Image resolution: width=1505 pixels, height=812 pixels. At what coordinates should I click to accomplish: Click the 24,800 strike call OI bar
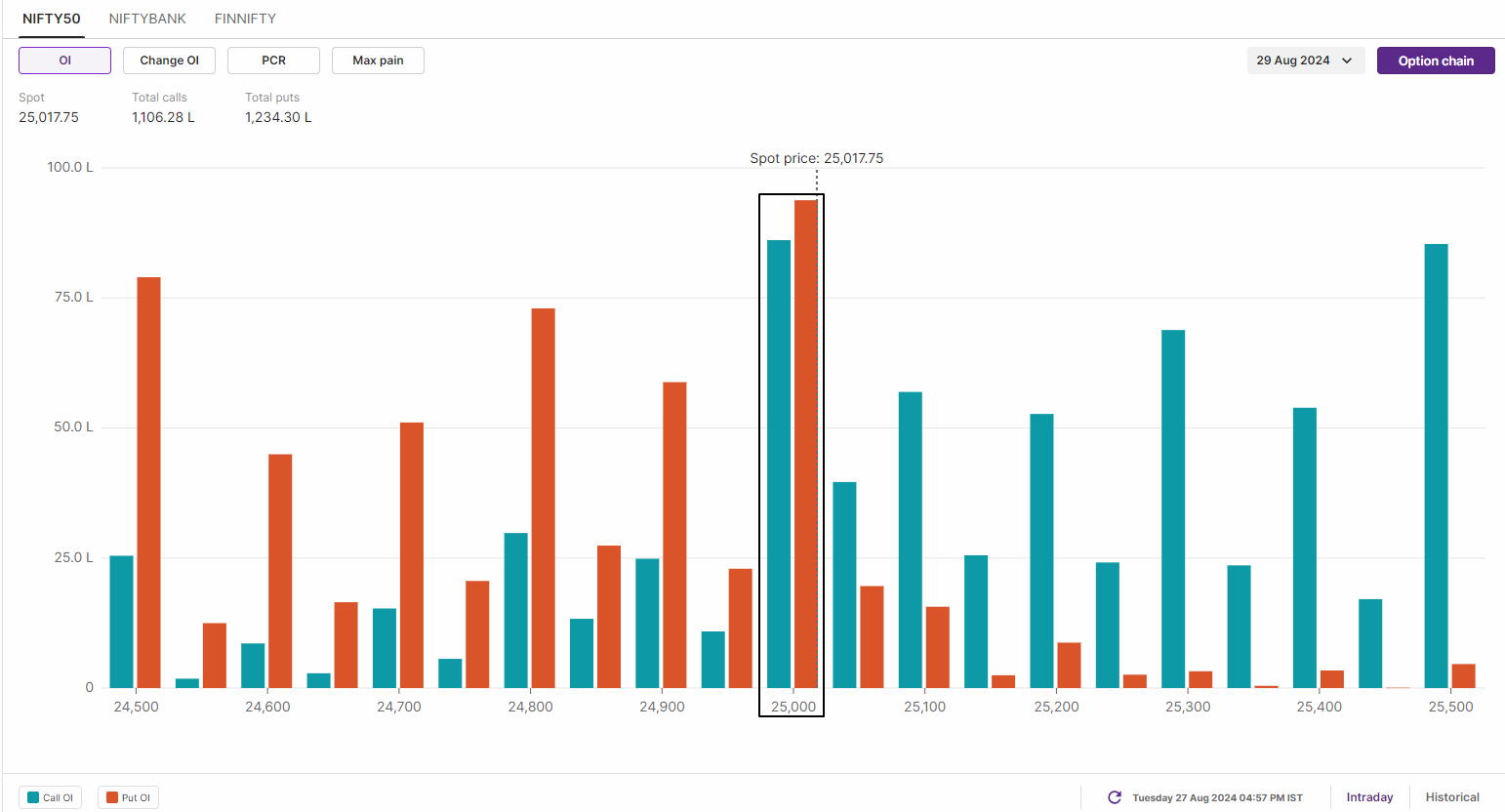[516, 610]
